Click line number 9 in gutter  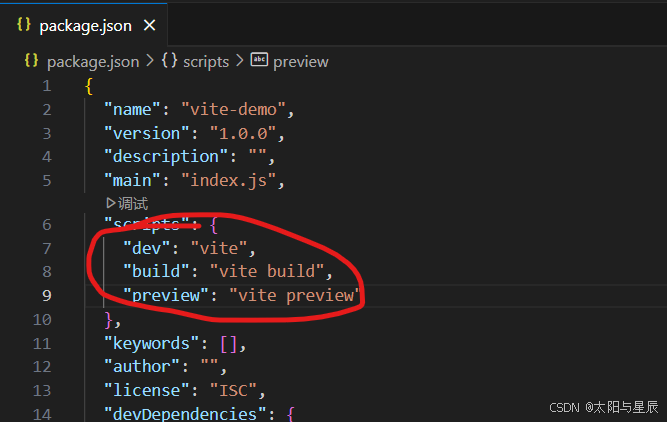pos(47,295)
